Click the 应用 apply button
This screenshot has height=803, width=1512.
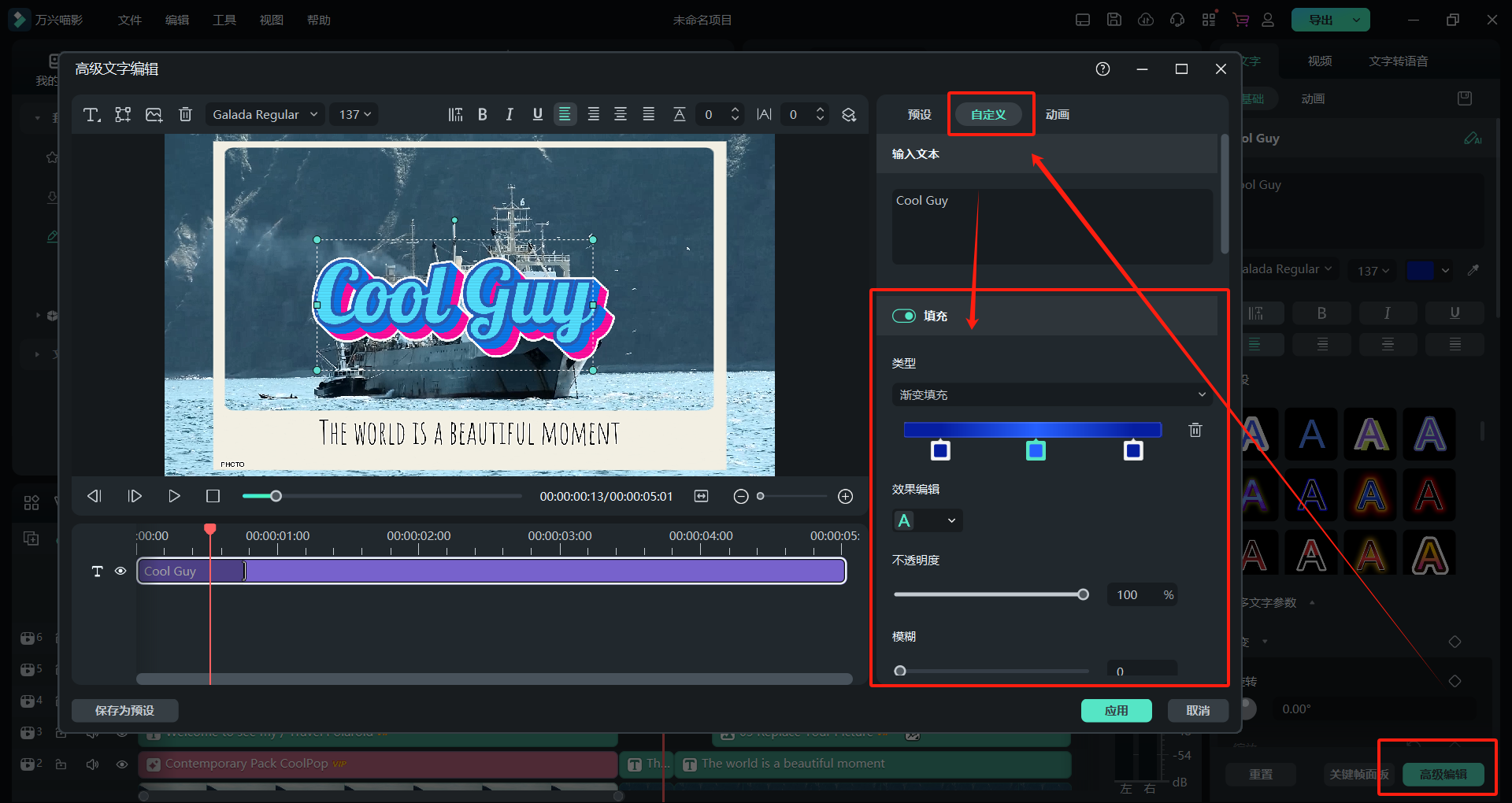[1116, 711]
